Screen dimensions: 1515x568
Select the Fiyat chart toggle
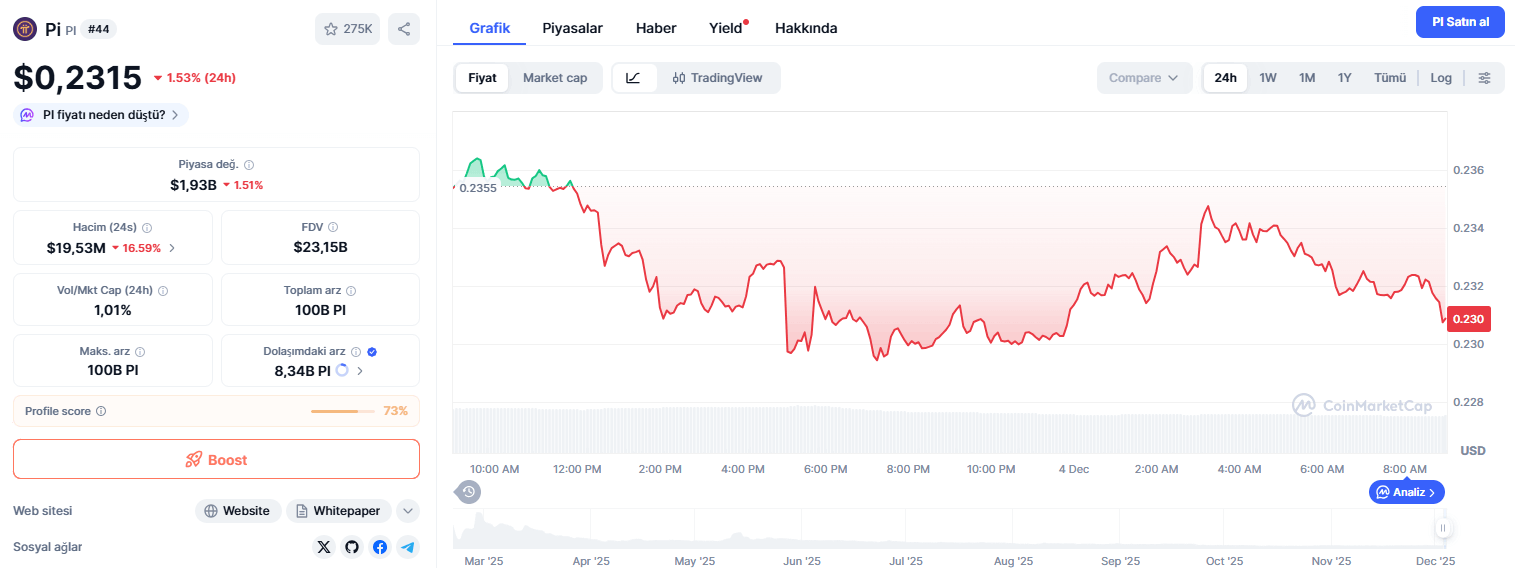point(482,78)
